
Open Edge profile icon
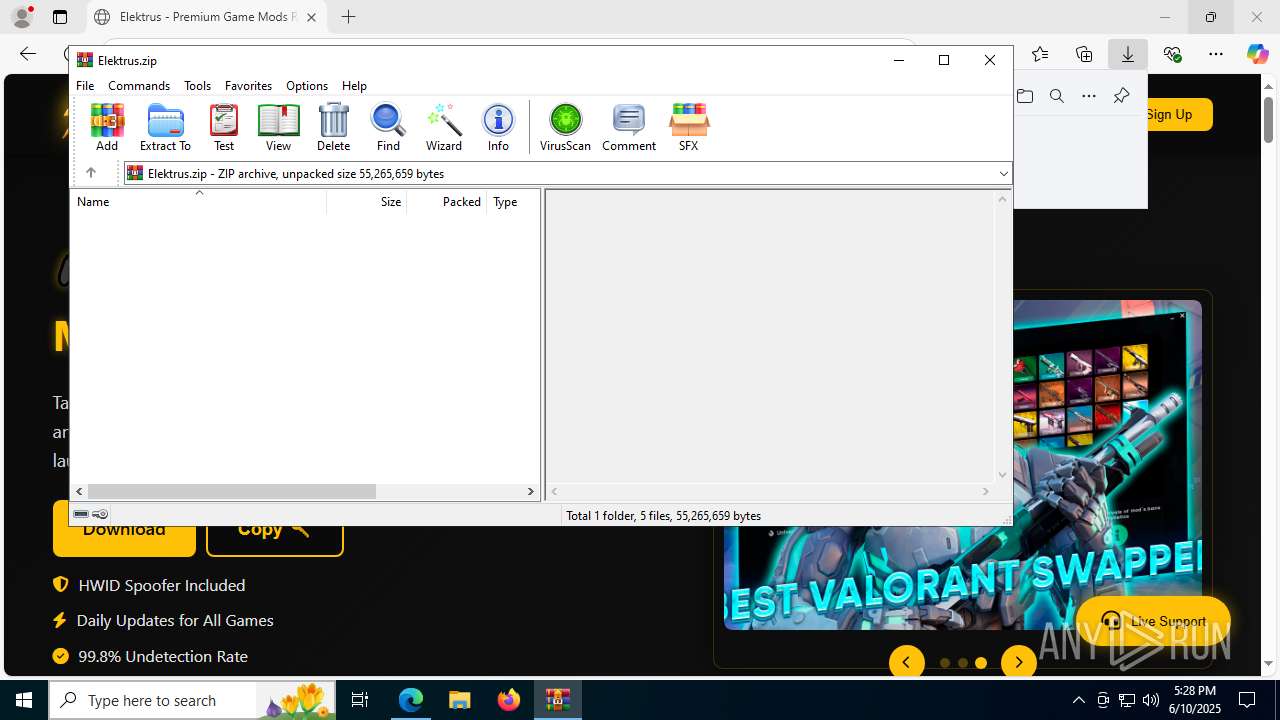pos(21,17)
